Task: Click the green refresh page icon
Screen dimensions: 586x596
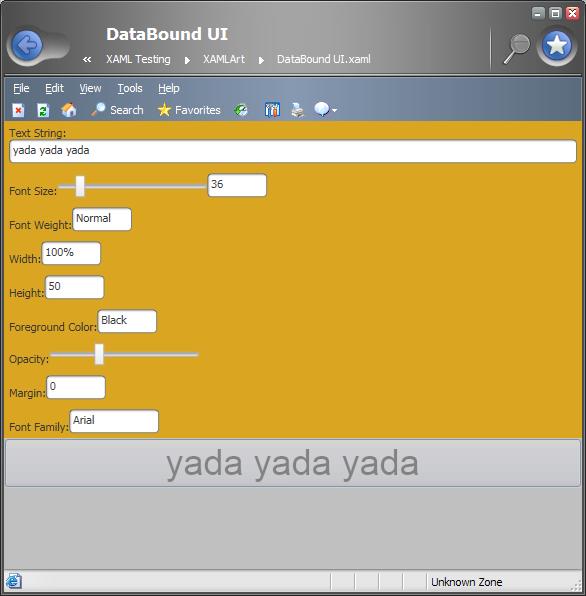Action: (x=43, y=110)
